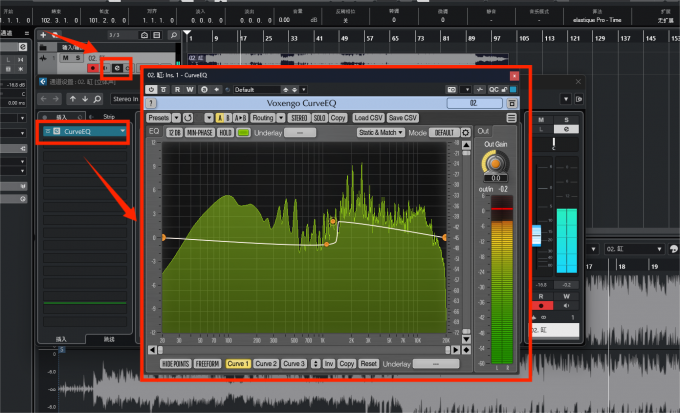Click the Copy button next to SOLO
The image size is (680, 413).
338,118
